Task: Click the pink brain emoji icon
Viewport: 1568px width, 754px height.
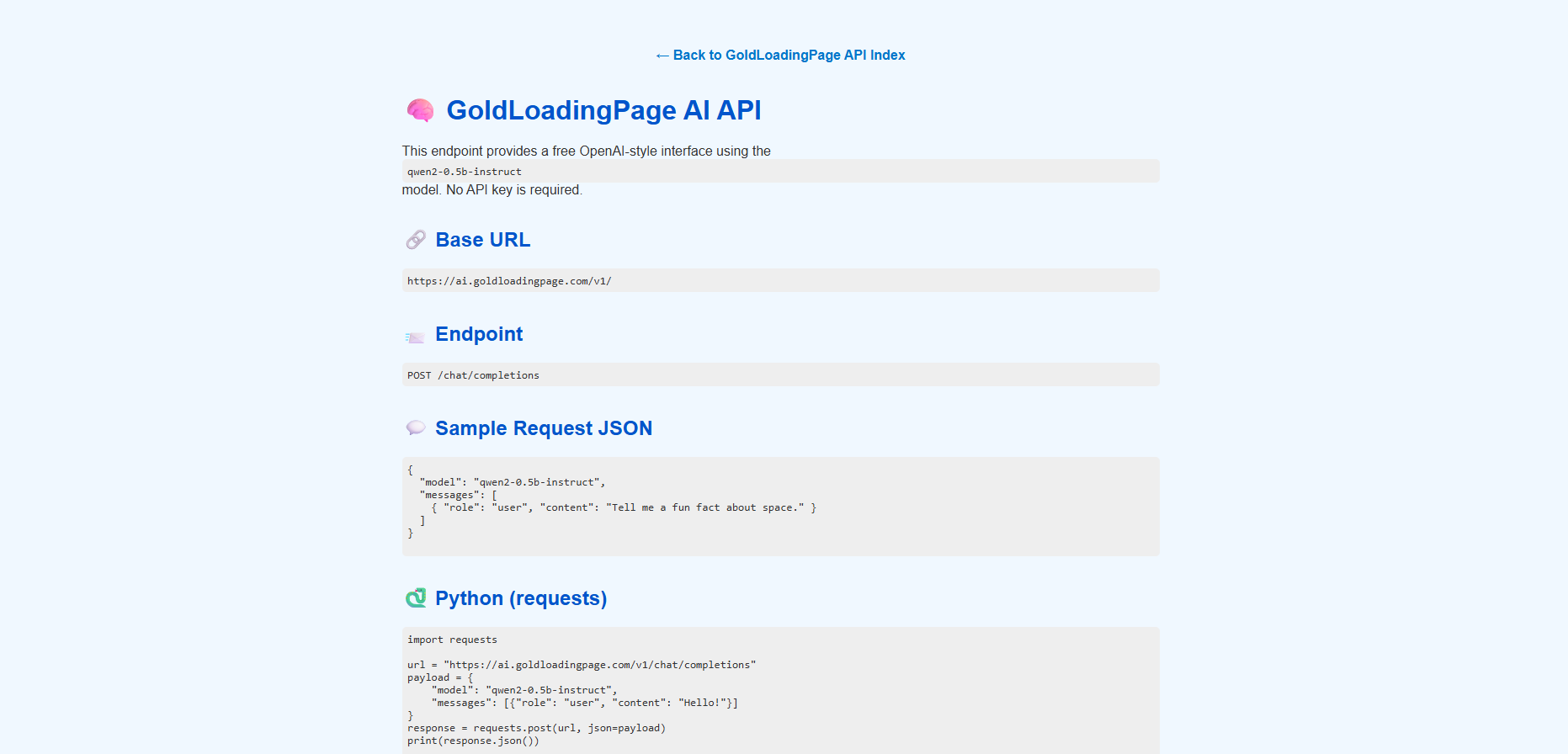Action: point(420,110)
